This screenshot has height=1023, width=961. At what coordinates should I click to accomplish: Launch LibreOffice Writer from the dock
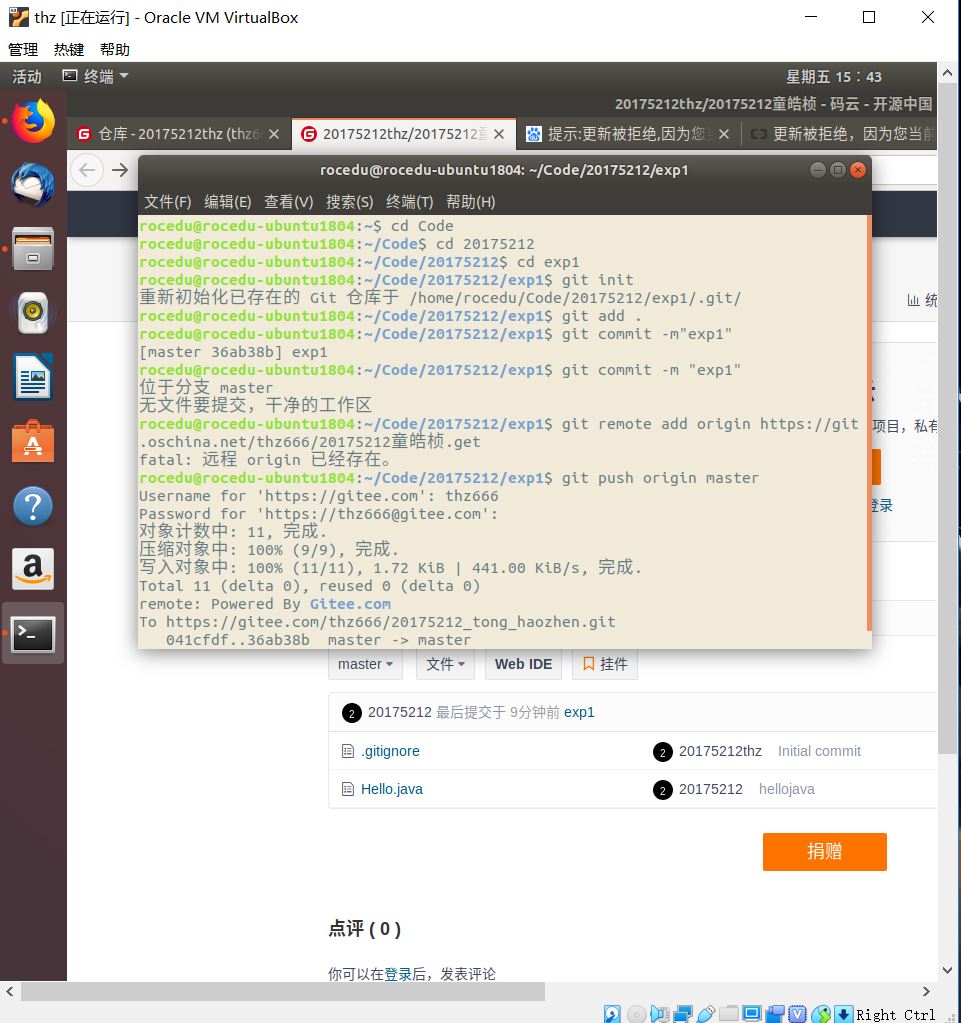pos(33,376)
